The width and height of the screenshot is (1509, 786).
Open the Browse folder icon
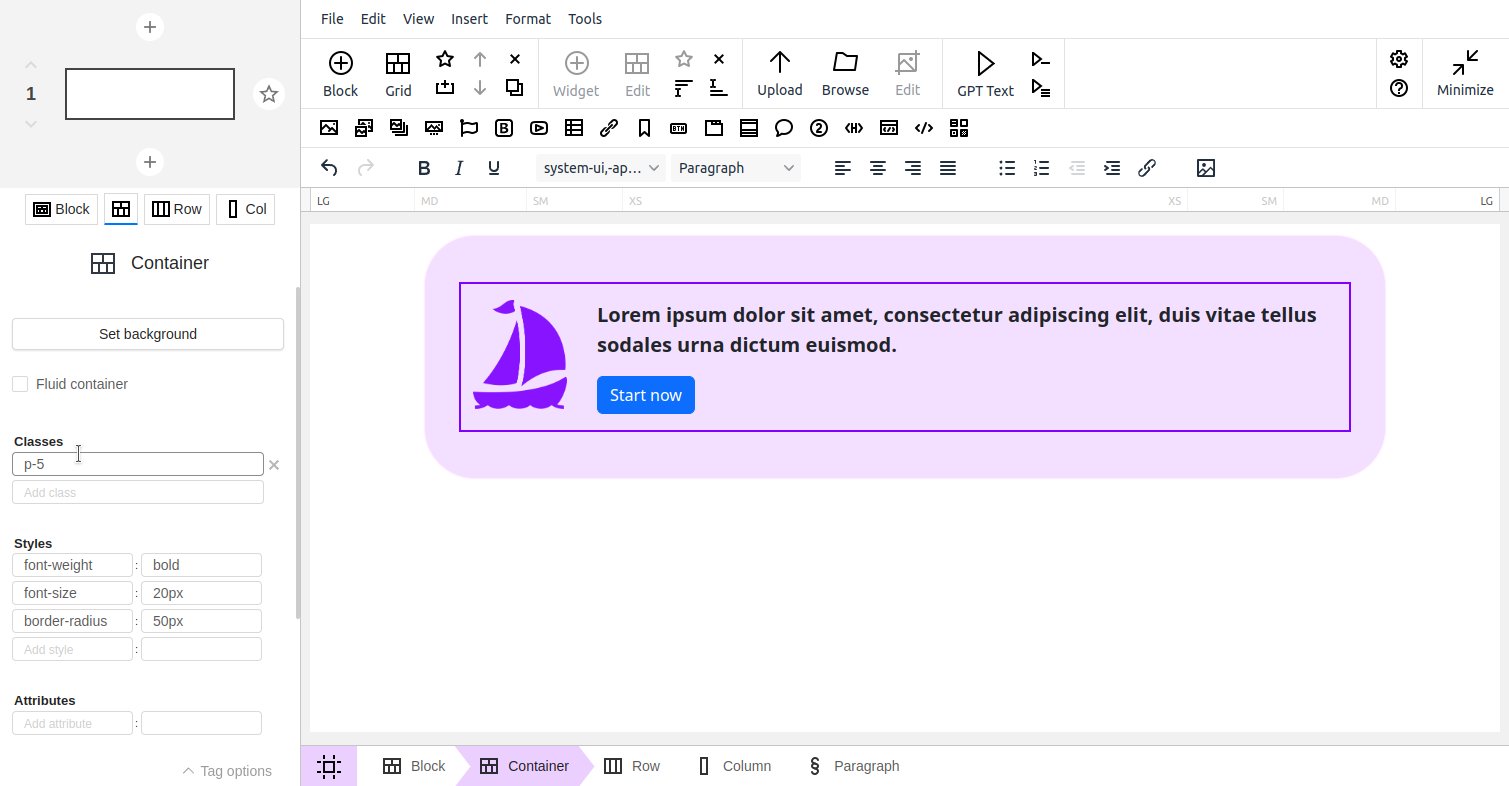pos(845,63)
